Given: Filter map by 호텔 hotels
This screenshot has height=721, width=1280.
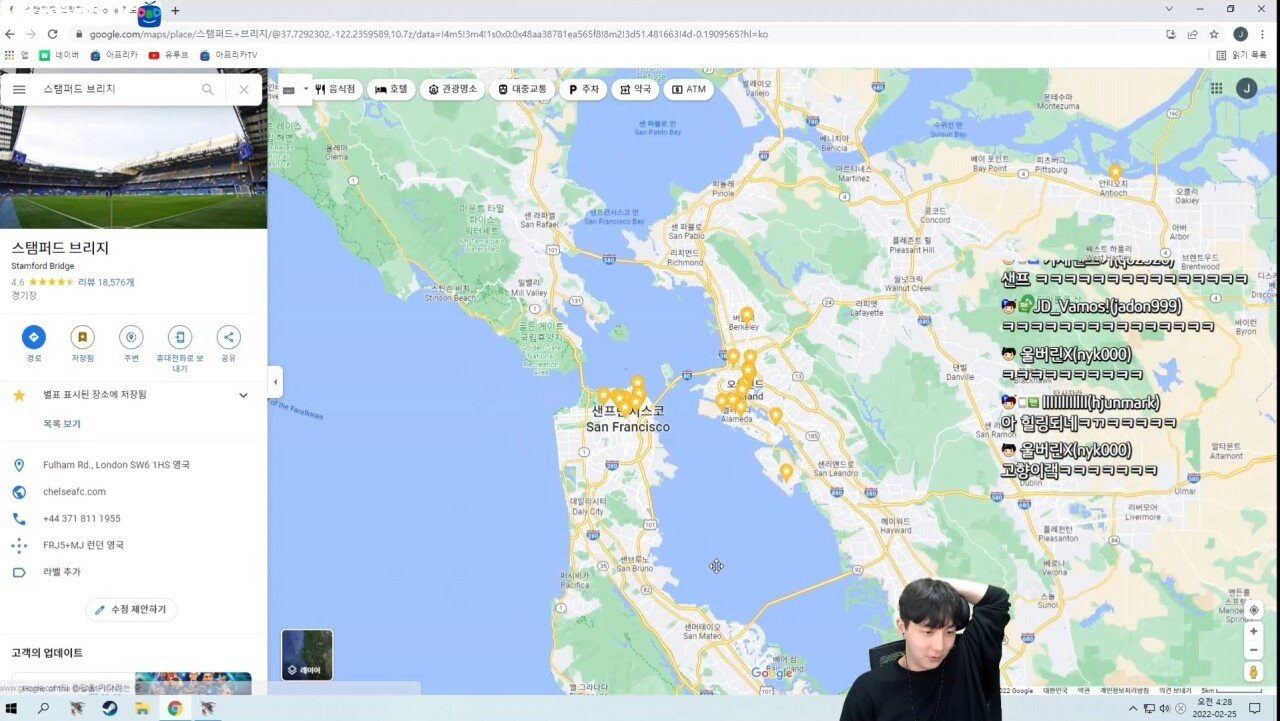Looking at the screenshot, I should [391, 89].
